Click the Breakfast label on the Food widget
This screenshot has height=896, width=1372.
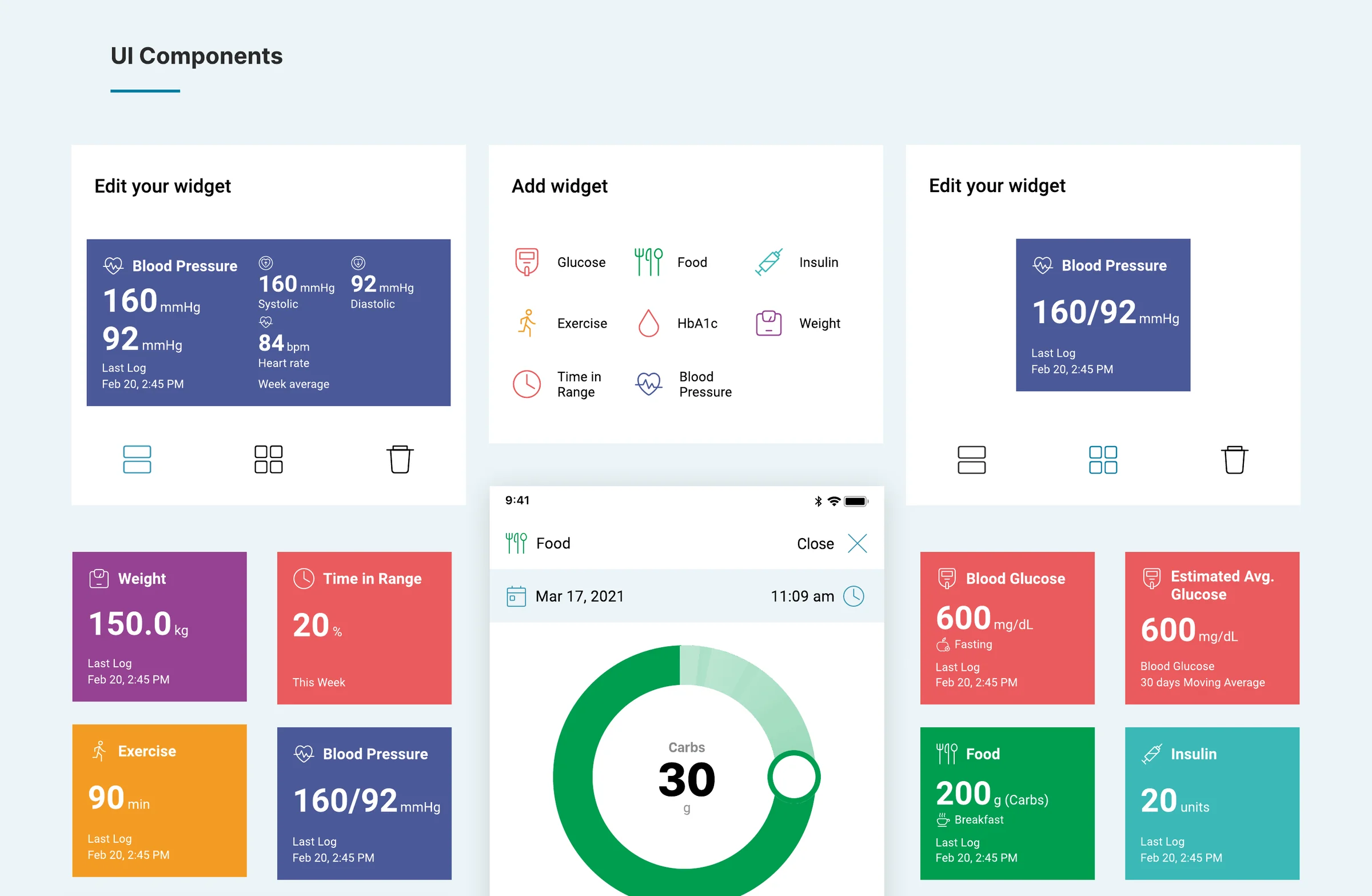coord(979,819)
